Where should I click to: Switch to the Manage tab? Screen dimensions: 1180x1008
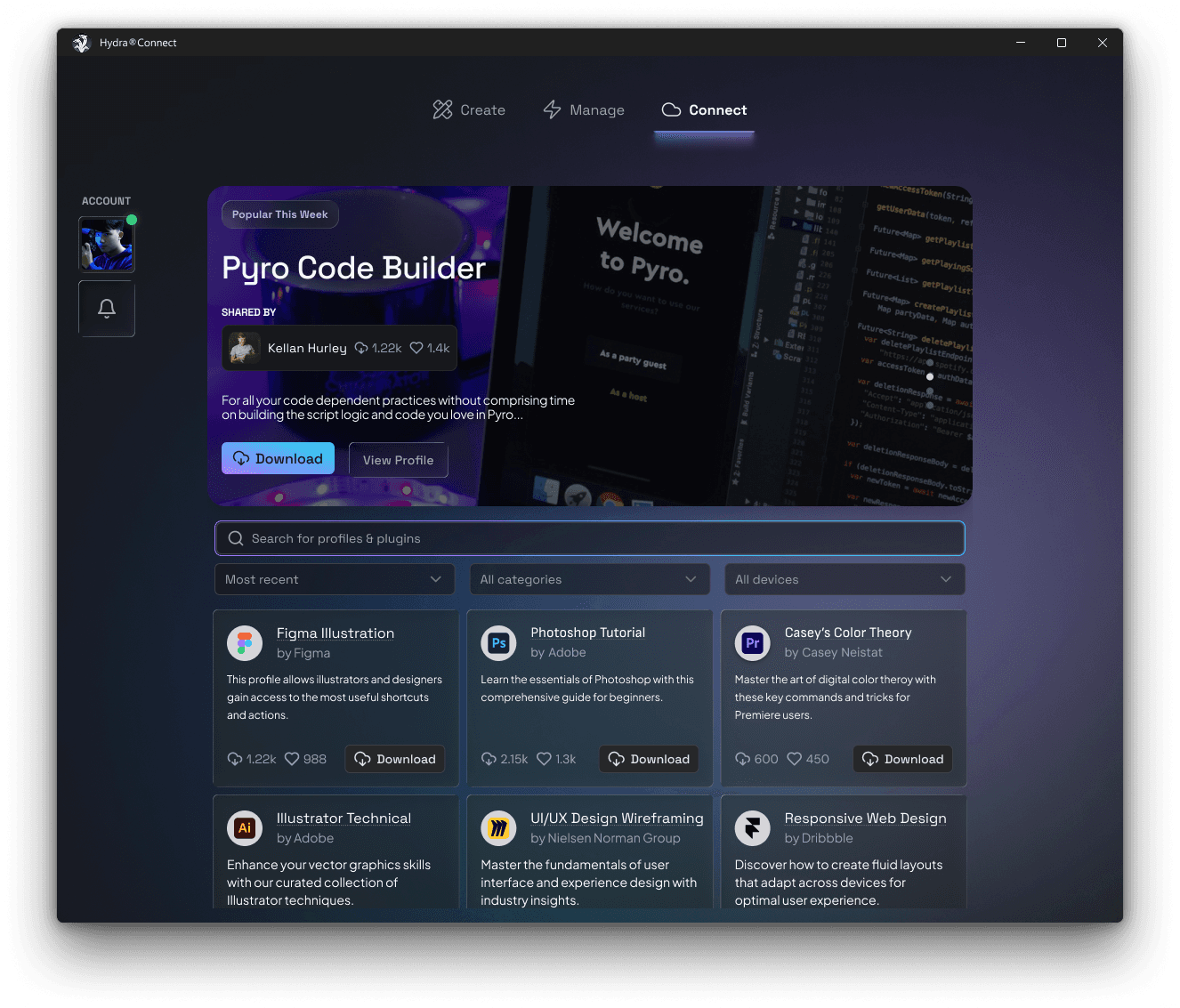(584, 110)
